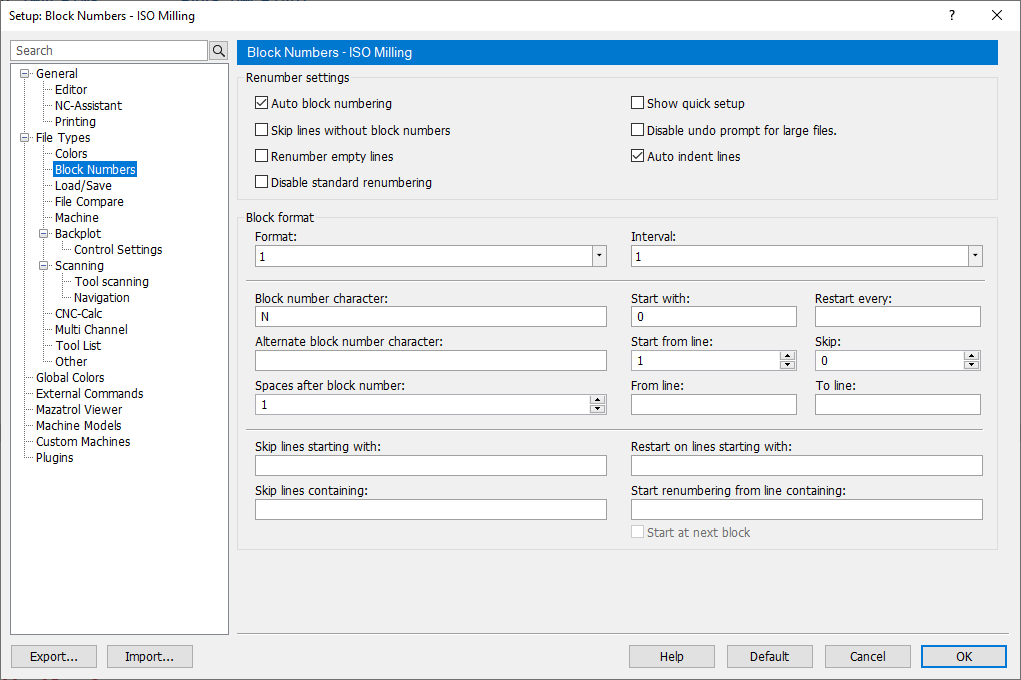This screenshot has width=1021, height=680.
Task: Click the Export... button
Action: tap(54, 657)
